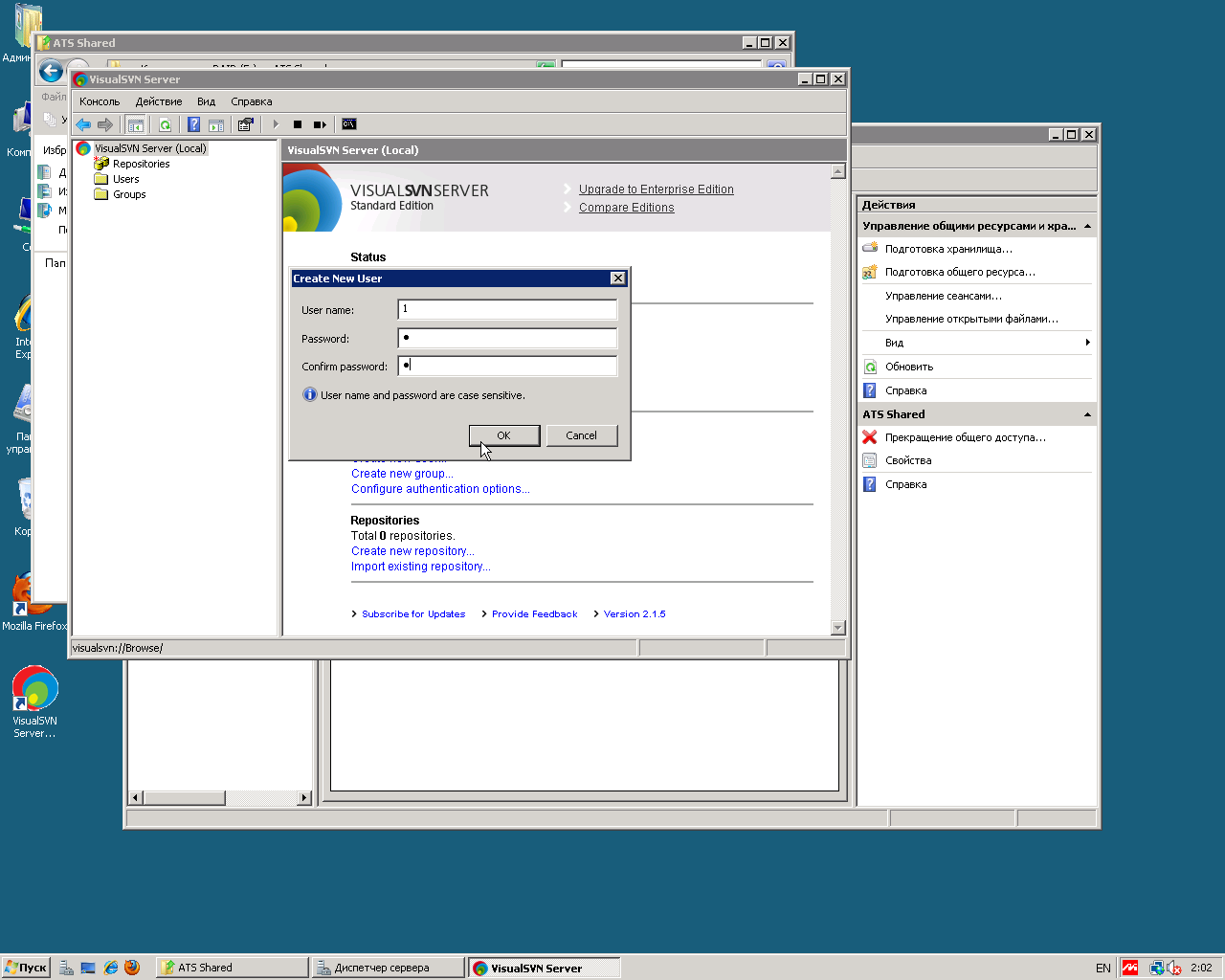Open the Пуск start button
Viewport: 1225px width, 980px height.
coord(26,968)
